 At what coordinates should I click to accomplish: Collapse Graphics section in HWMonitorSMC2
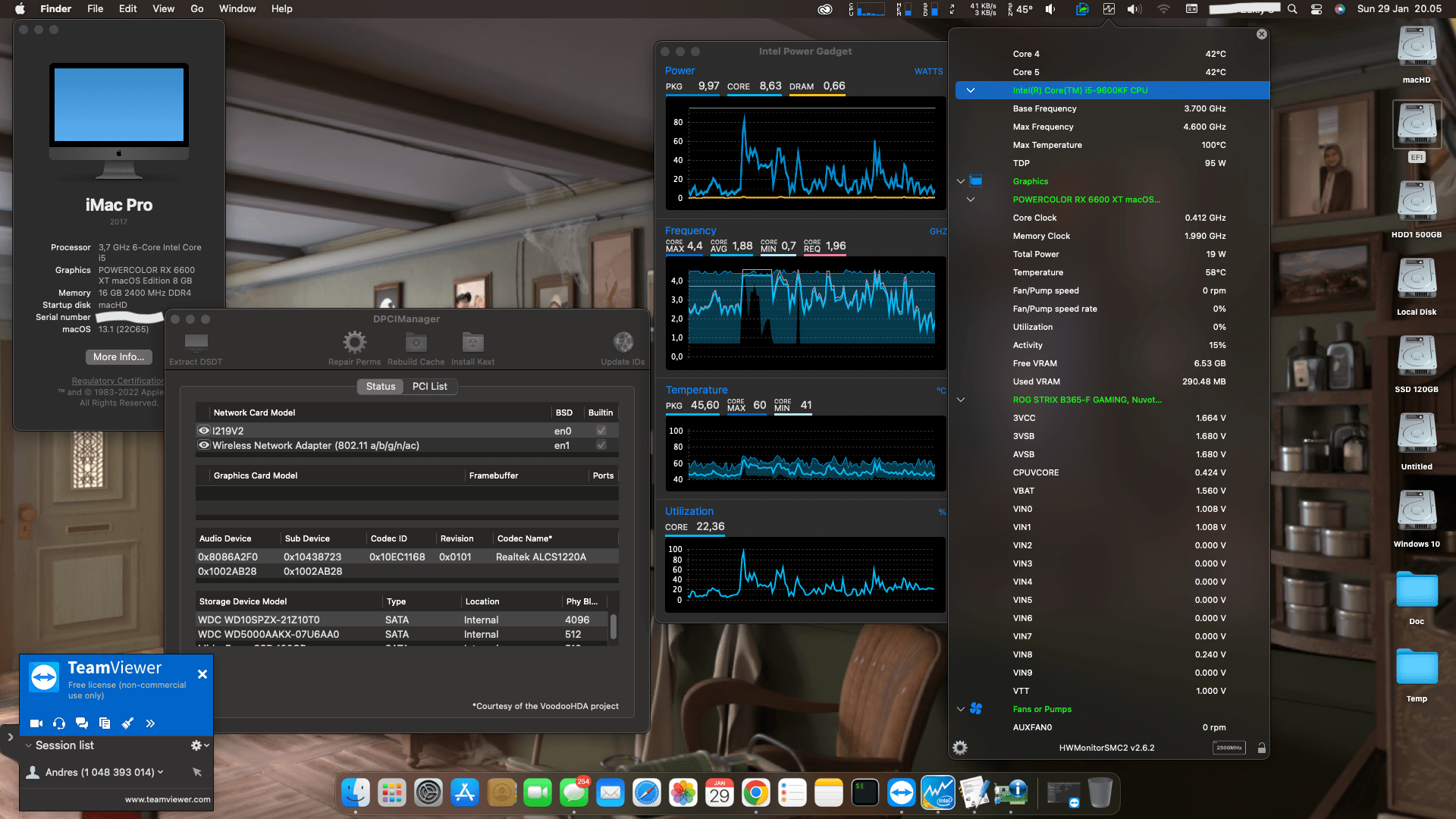961,181
